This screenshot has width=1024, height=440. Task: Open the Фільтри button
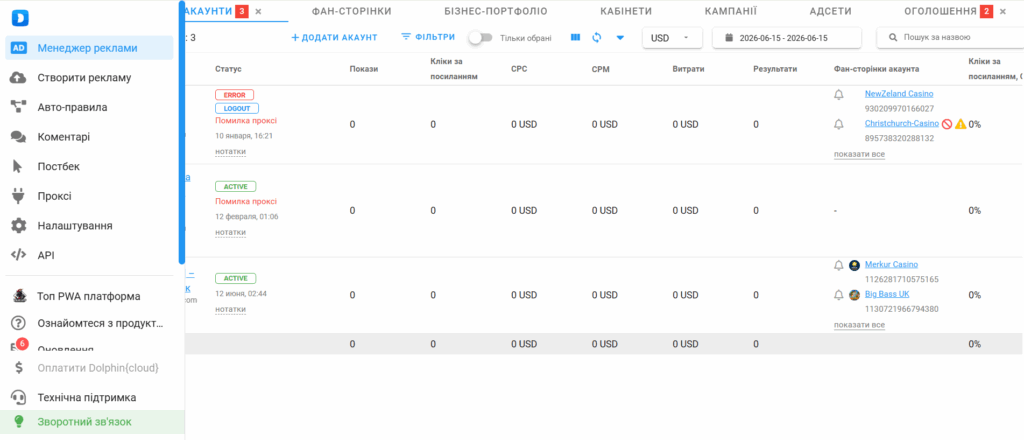[428, 37]
